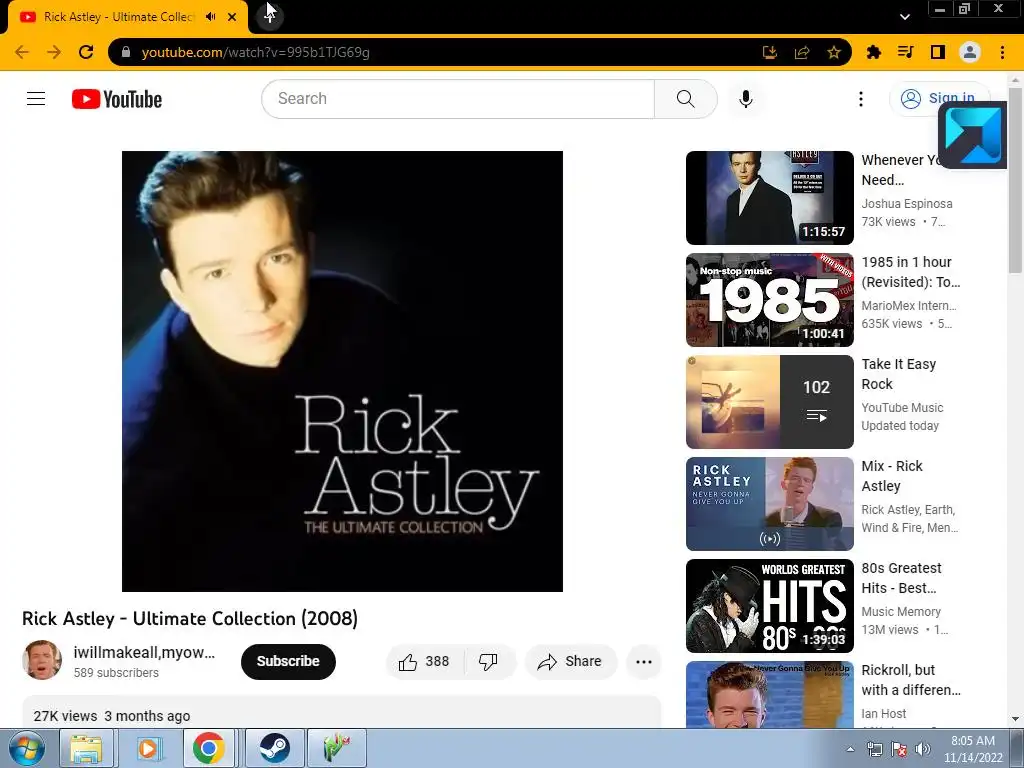1024x768 pixels.
Task: Click the Joshua Espinosa channel name
Action: 906,204
